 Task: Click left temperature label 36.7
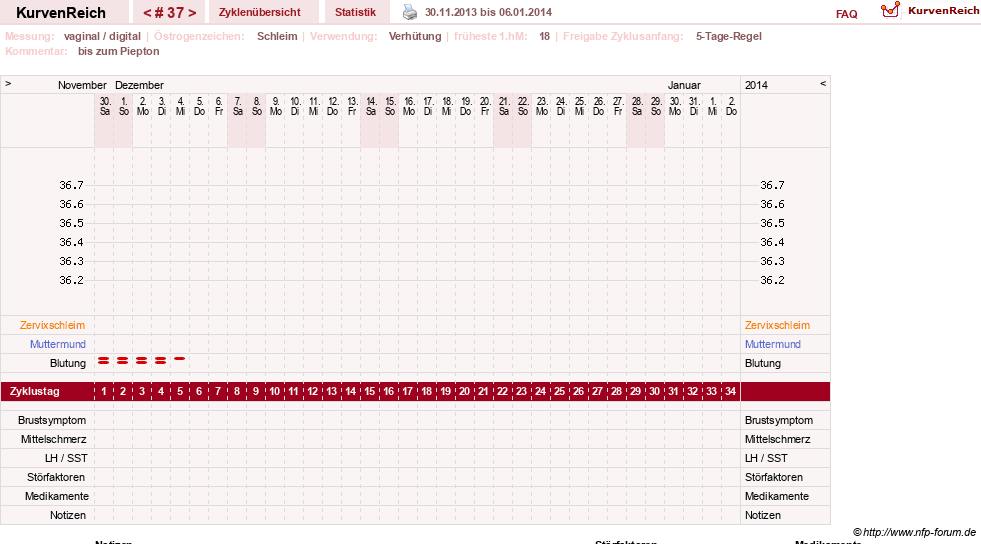pos(71,185)
